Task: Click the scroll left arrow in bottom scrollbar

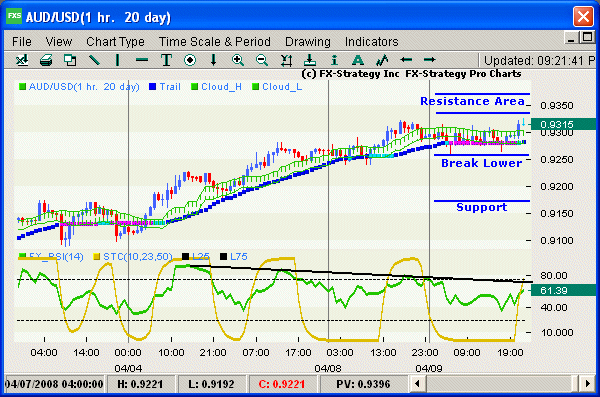Action: [417, 384]
